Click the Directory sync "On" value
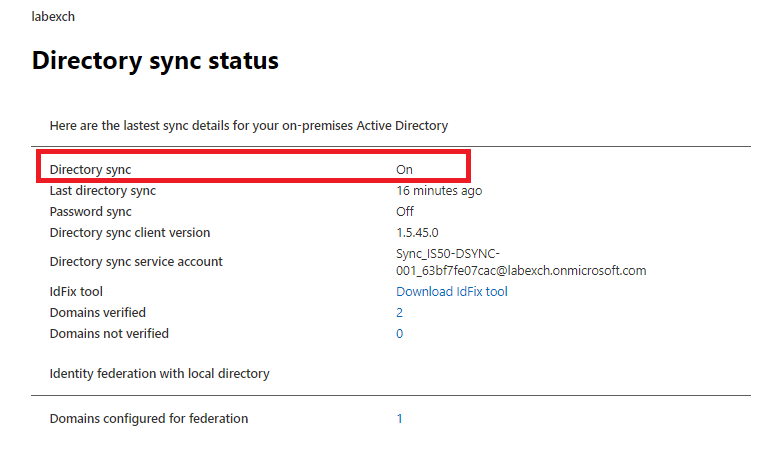776x464 pixels. point(404,170)
